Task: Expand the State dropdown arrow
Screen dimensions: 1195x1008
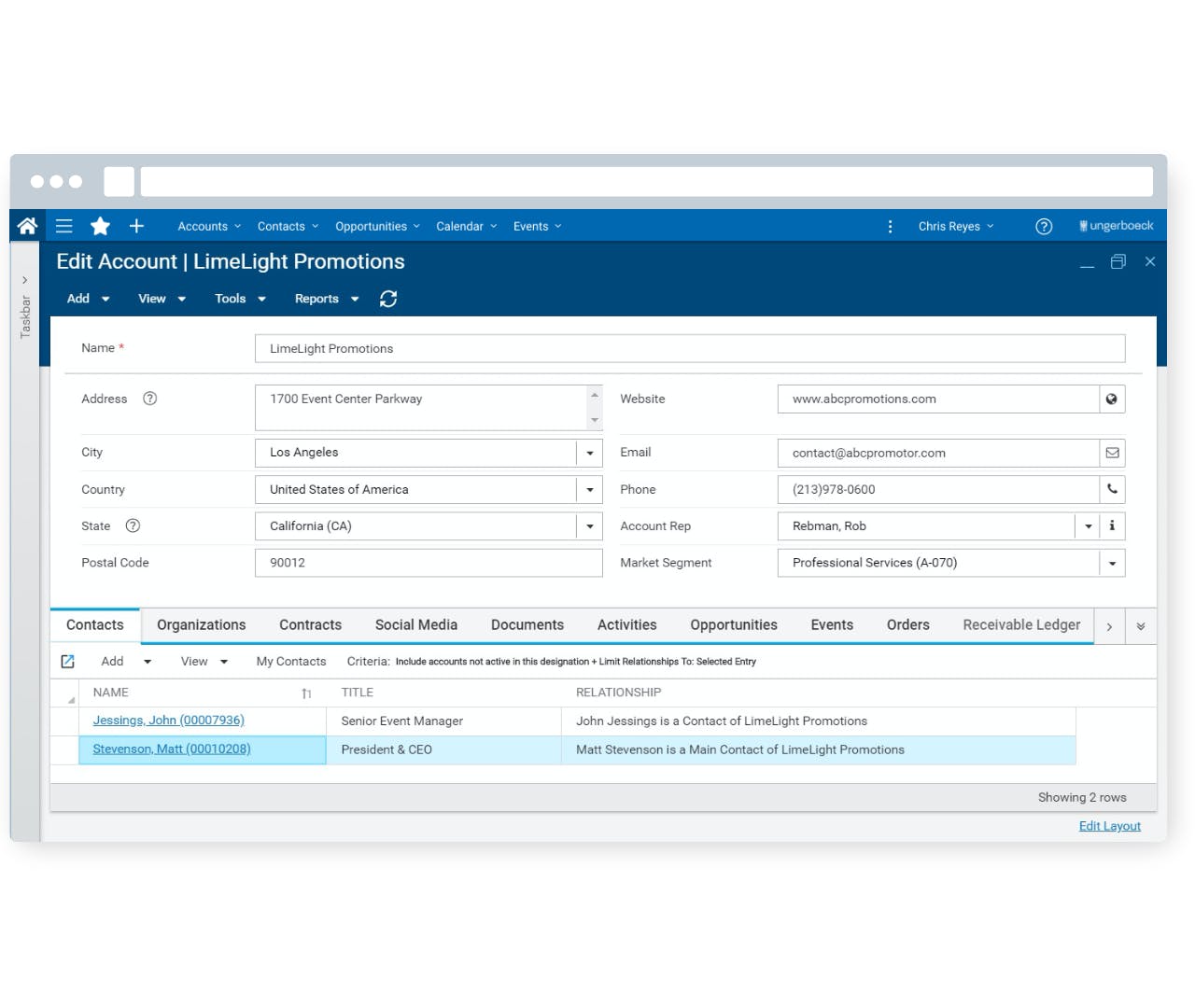Action: point(589,526)
